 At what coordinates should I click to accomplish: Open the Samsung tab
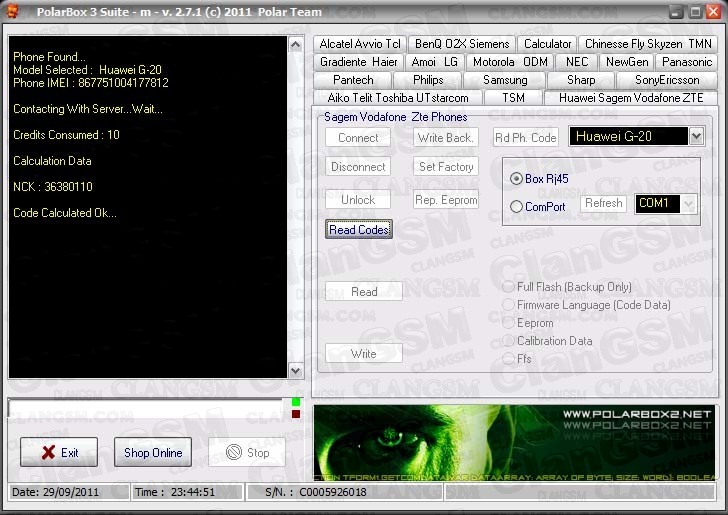(x=505, y=80)
